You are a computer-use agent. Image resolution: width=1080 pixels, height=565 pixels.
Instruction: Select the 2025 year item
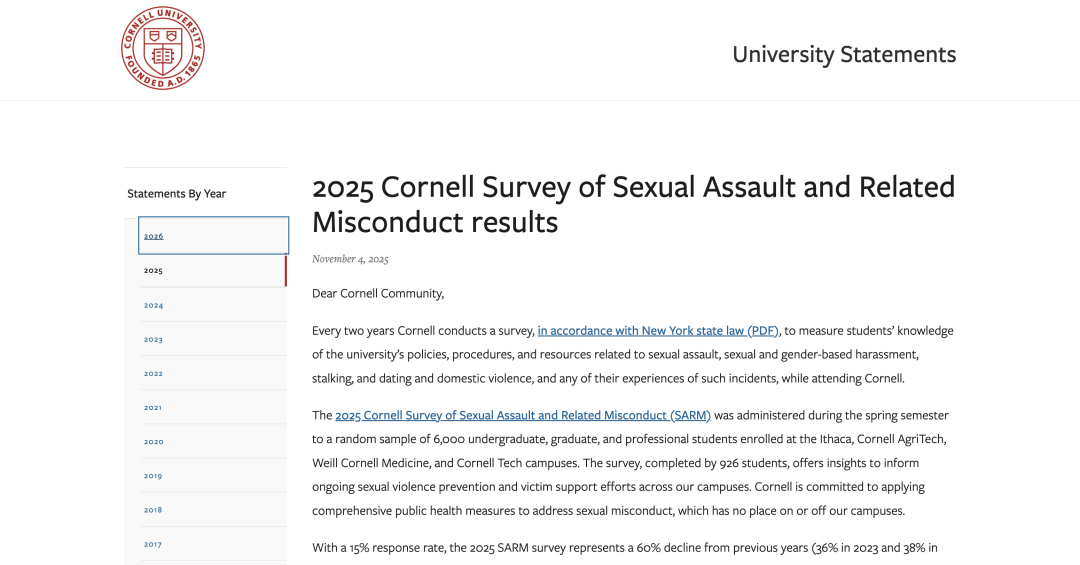click(x=212, y=271)
